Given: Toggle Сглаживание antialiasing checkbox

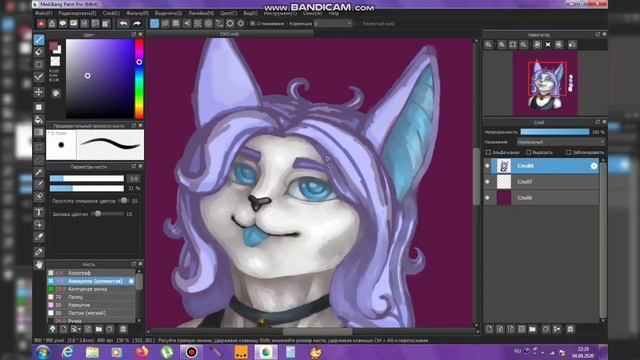Looking at the screenshot, I should pyautogui.click(x=253, y=24).
